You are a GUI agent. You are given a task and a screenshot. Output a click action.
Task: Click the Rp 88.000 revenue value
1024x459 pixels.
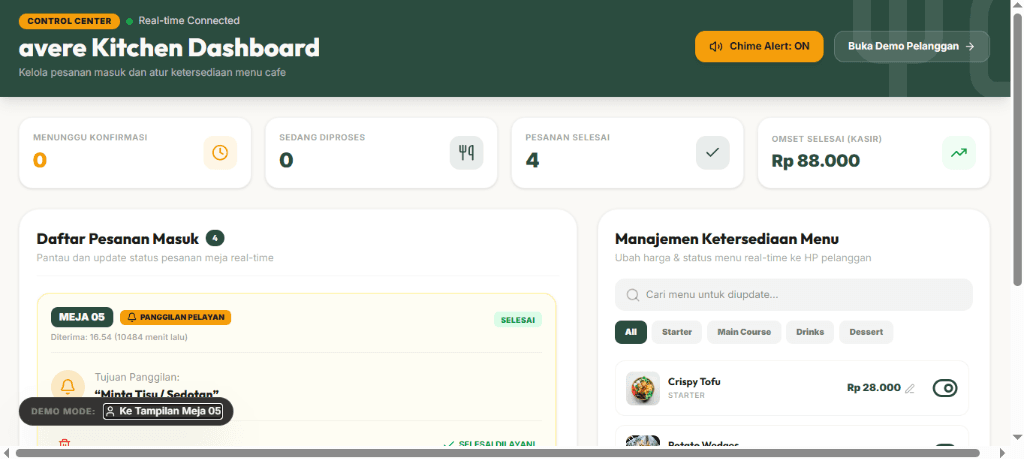coord(816,161)
